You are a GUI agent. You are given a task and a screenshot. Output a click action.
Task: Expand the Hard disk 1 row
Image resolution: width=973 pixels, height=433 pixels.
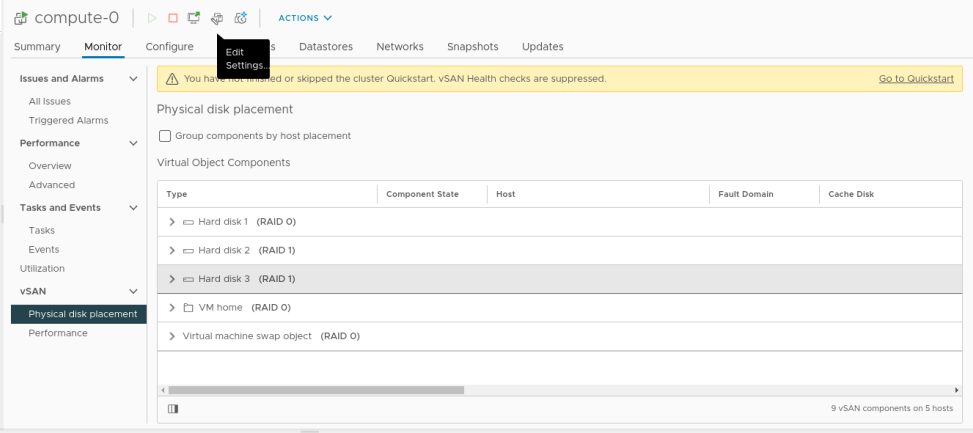(172, 222)
